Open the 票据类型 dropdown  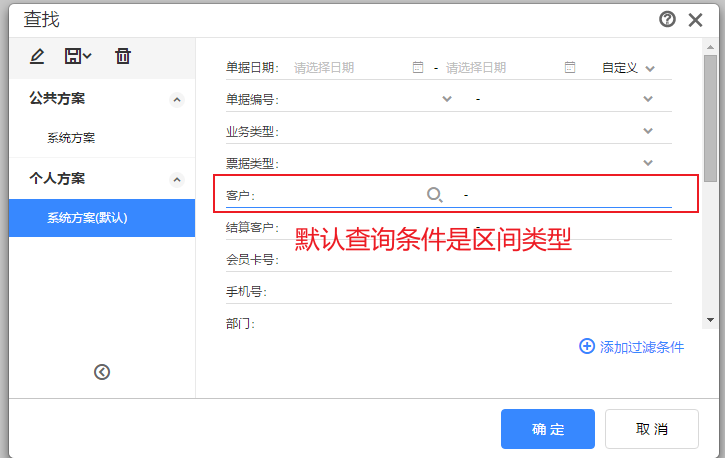click(648, 163)
